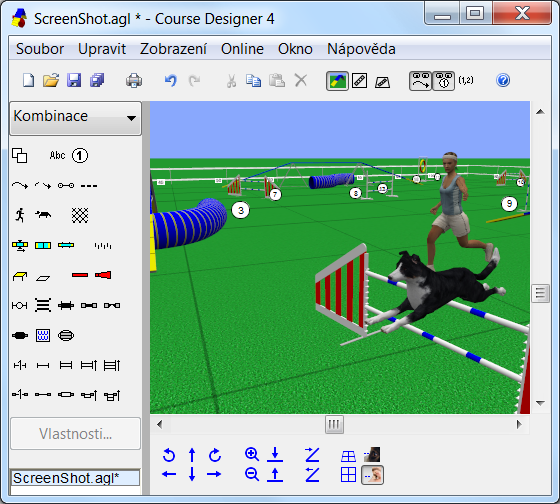Viewport: 560px width, 504px height.
Task: Choose the Abc text label tool
Action: pyautogui.click(x=57, y=155)
